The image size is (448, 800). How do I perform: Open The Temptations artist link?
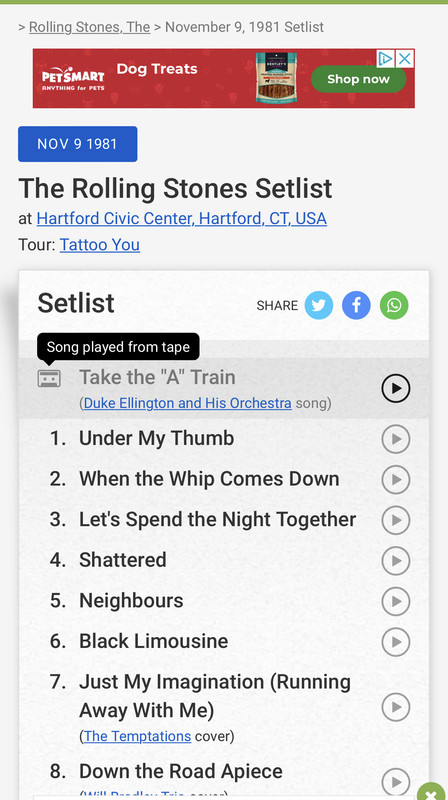(x=137, y=736)
